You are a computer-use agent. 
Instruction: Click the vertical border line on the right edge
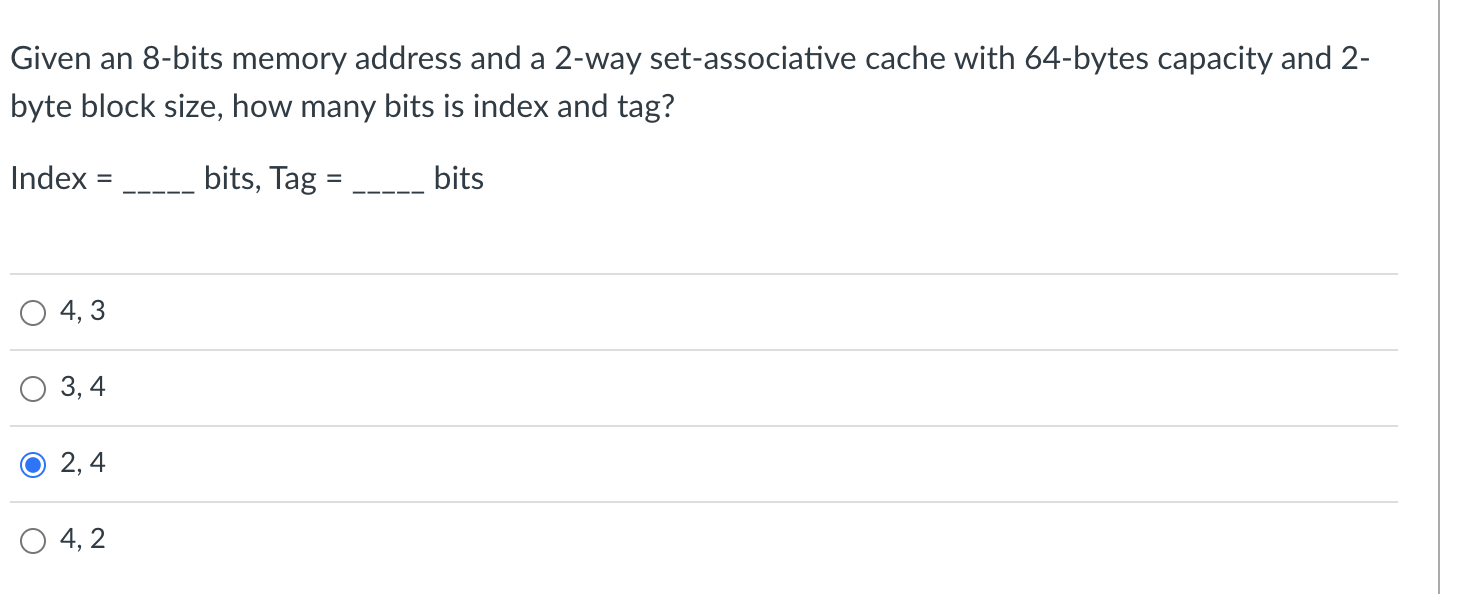1439,297
